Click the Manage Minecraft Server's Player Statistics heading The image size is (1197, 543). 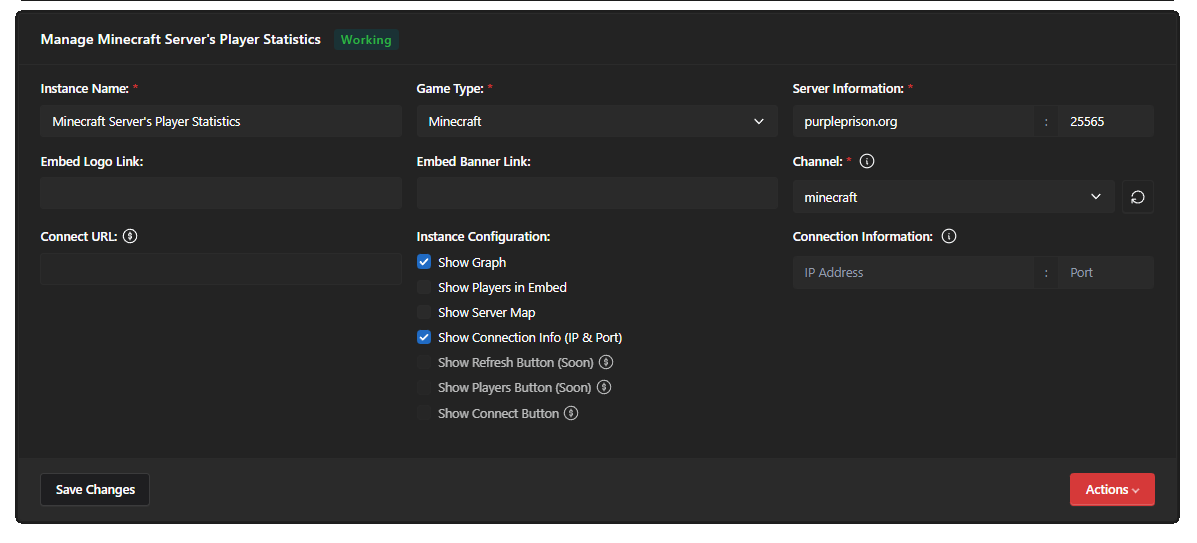click(180, 40)
